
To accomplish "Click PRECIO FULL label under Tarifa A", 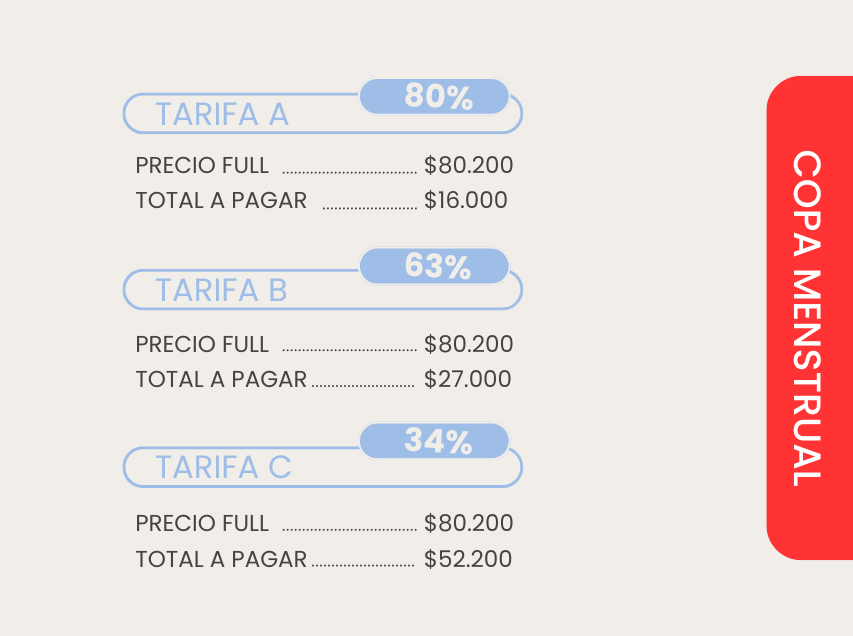I will coord(202,166).
